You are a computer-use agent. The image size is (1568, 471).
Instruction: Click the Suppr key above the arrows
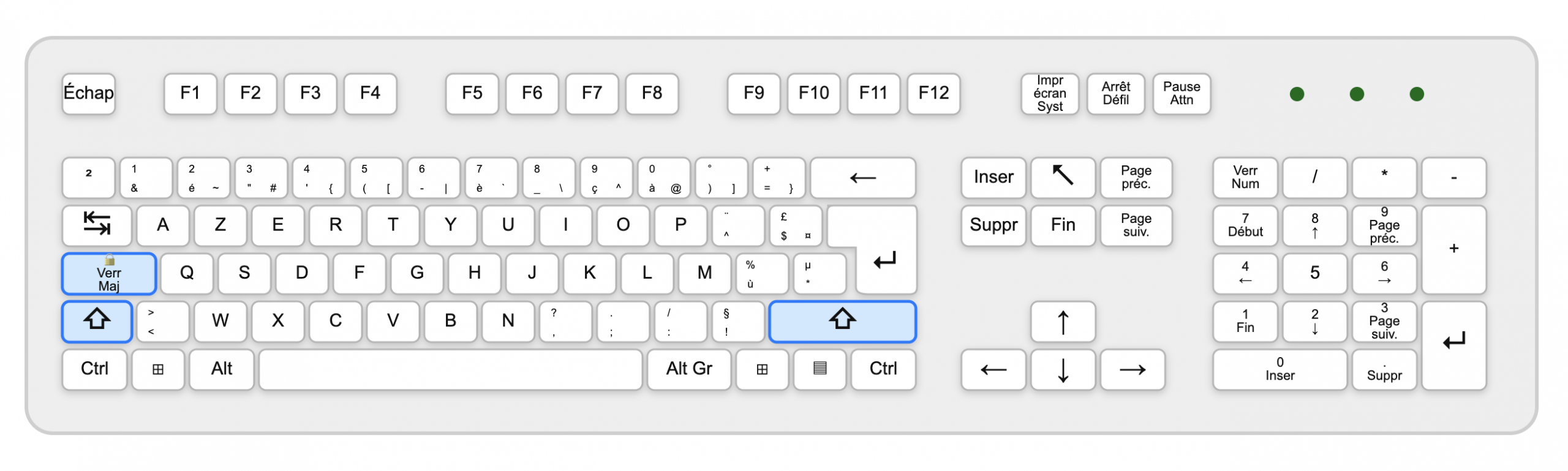click(993, 225)
